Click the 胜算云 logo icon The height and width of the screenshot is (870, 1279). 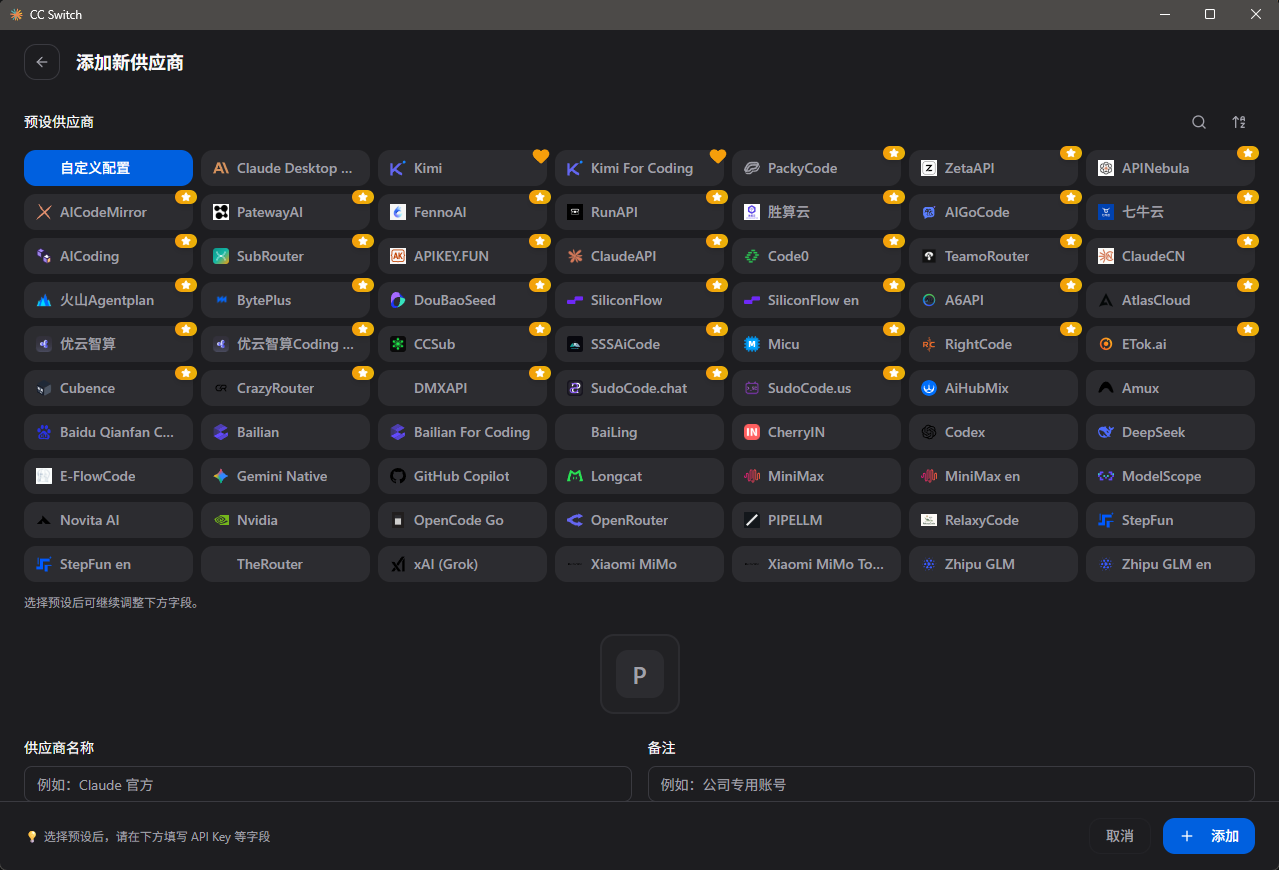(x=752, y=212)
